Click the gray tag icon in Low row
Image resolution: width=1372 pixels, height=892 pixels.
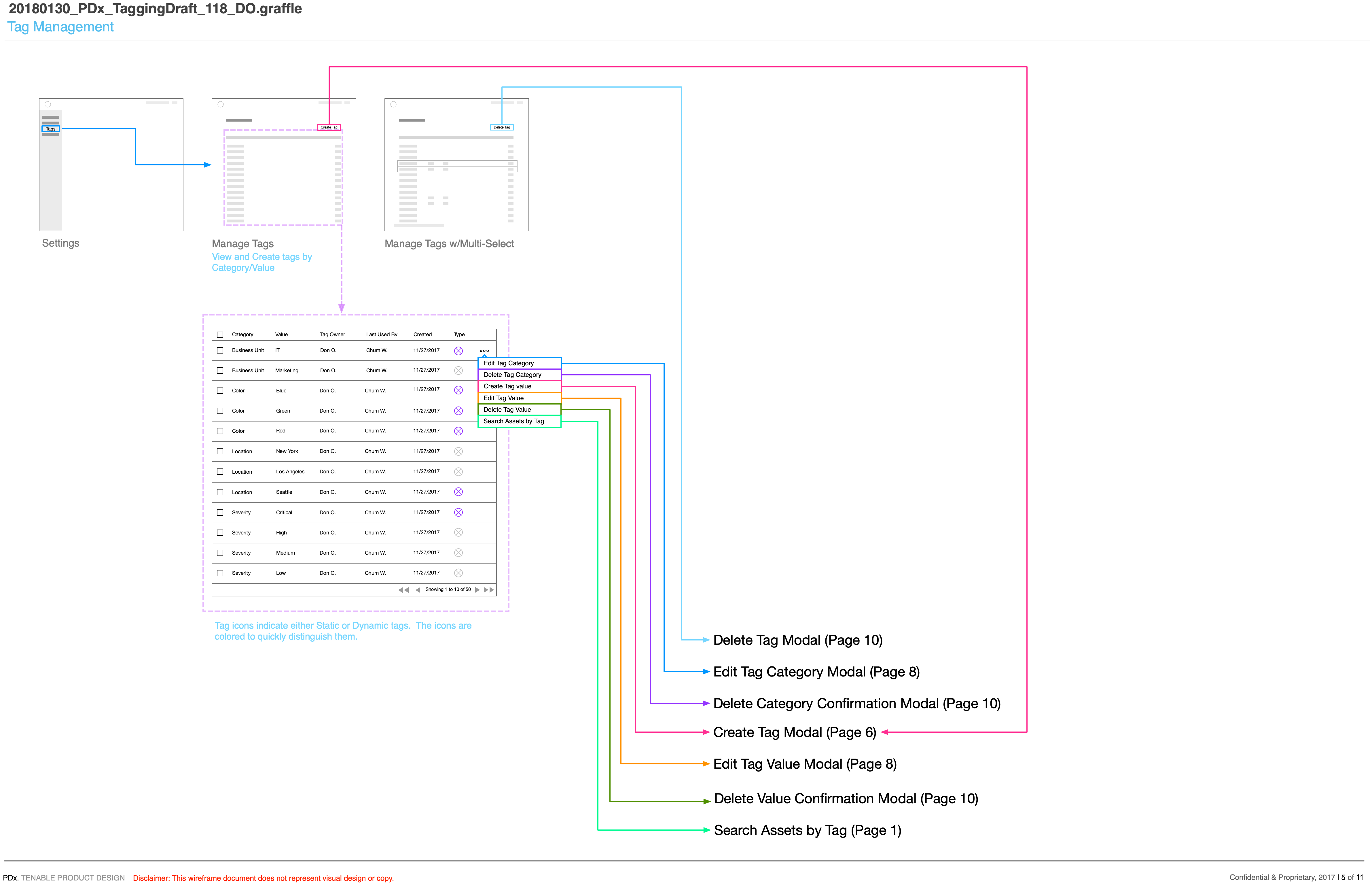(458, 573)
